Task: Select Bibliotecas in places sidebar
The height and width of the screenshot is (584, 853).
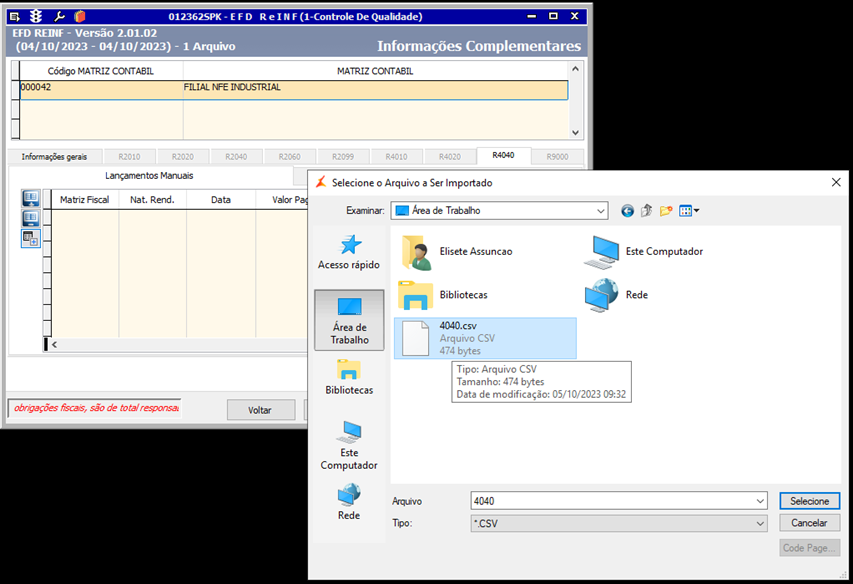Action: coord(349,377)
